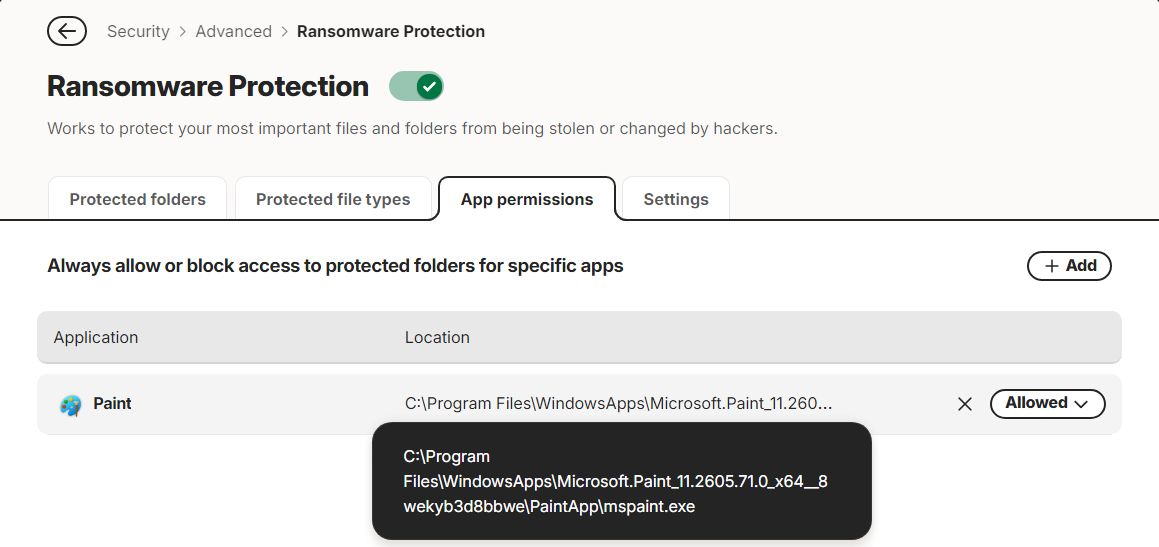Switch to the Protected folders tab
This screenshot has width=1159, height=547.
pos(137,199)
